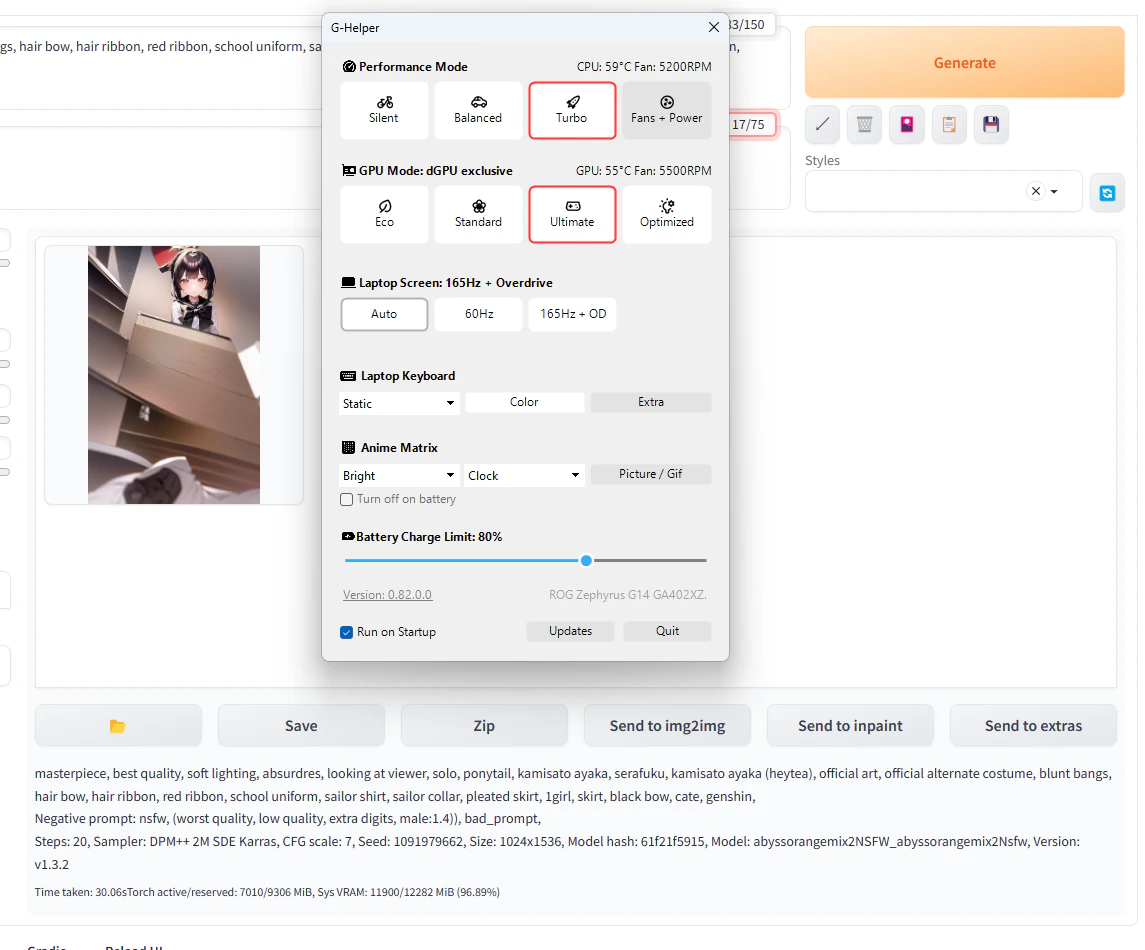Open the Bright Anime Matrix dropdown

click(x=399, y=475)
